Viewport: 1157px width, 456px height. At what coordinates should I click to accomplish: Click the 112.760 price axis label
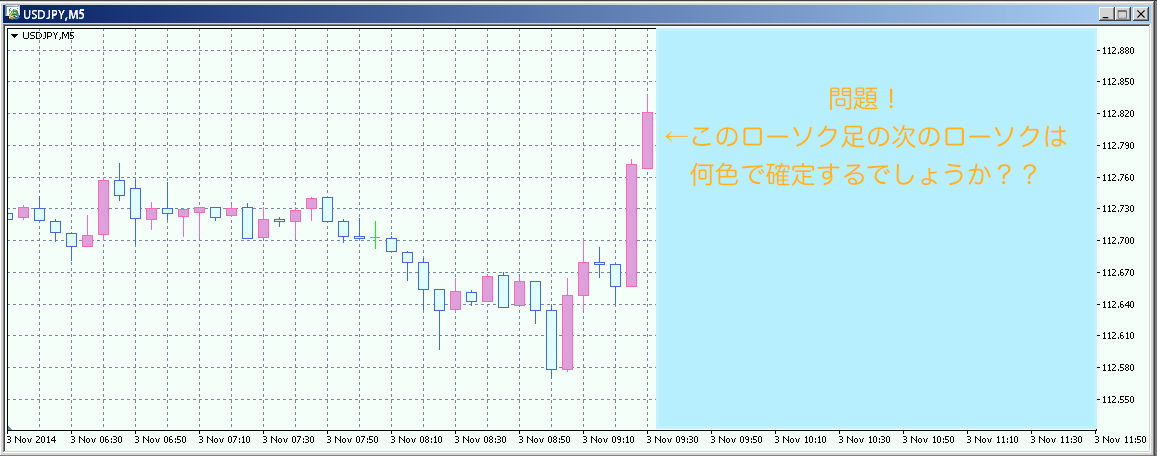[x=1117, y=177]
